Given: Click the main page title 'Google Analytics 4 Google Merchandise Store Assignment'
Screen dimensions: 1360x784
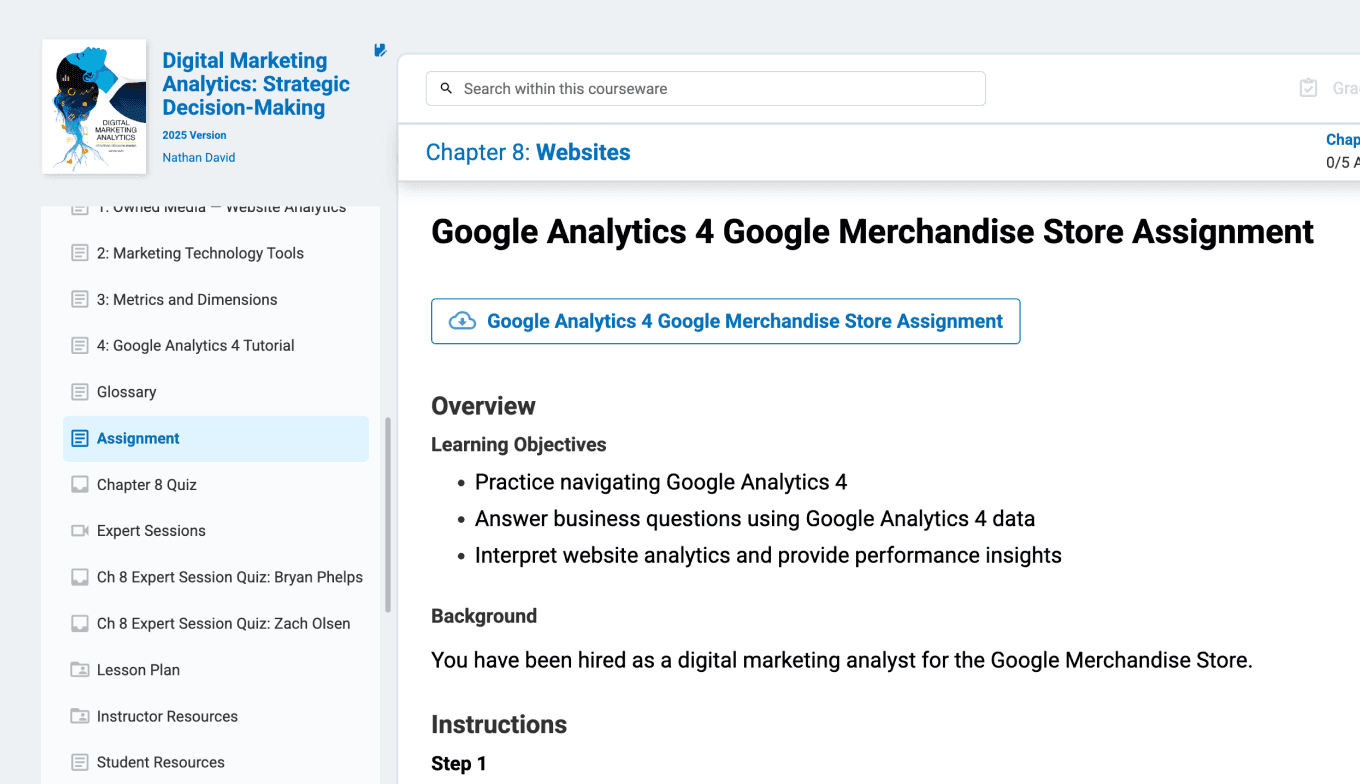Looking at the screenshot, I should pyautogui.click(x=872, y=232).
